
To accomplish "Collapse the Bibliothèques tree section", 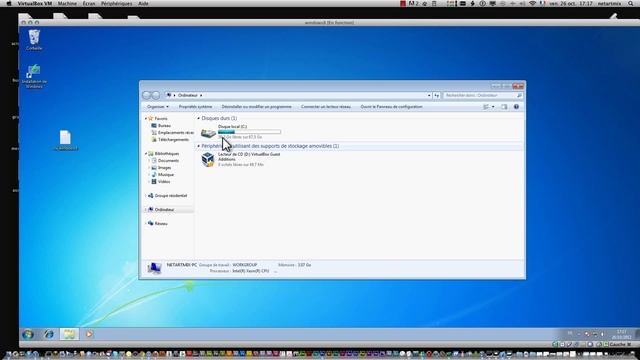I will (146, 154).
